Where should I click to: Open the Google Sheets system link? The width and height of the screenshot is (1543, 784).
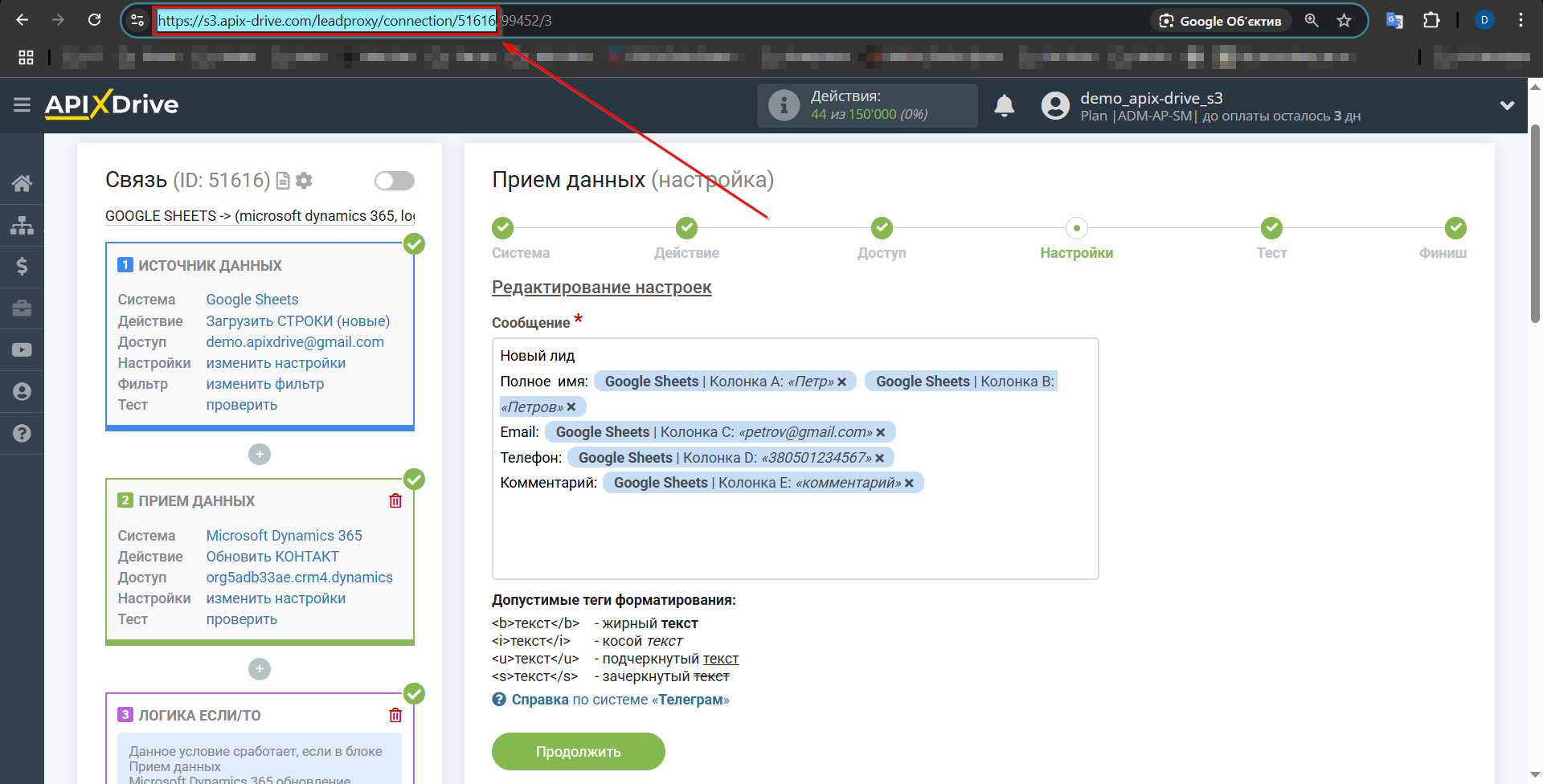(x=252, y=300)
